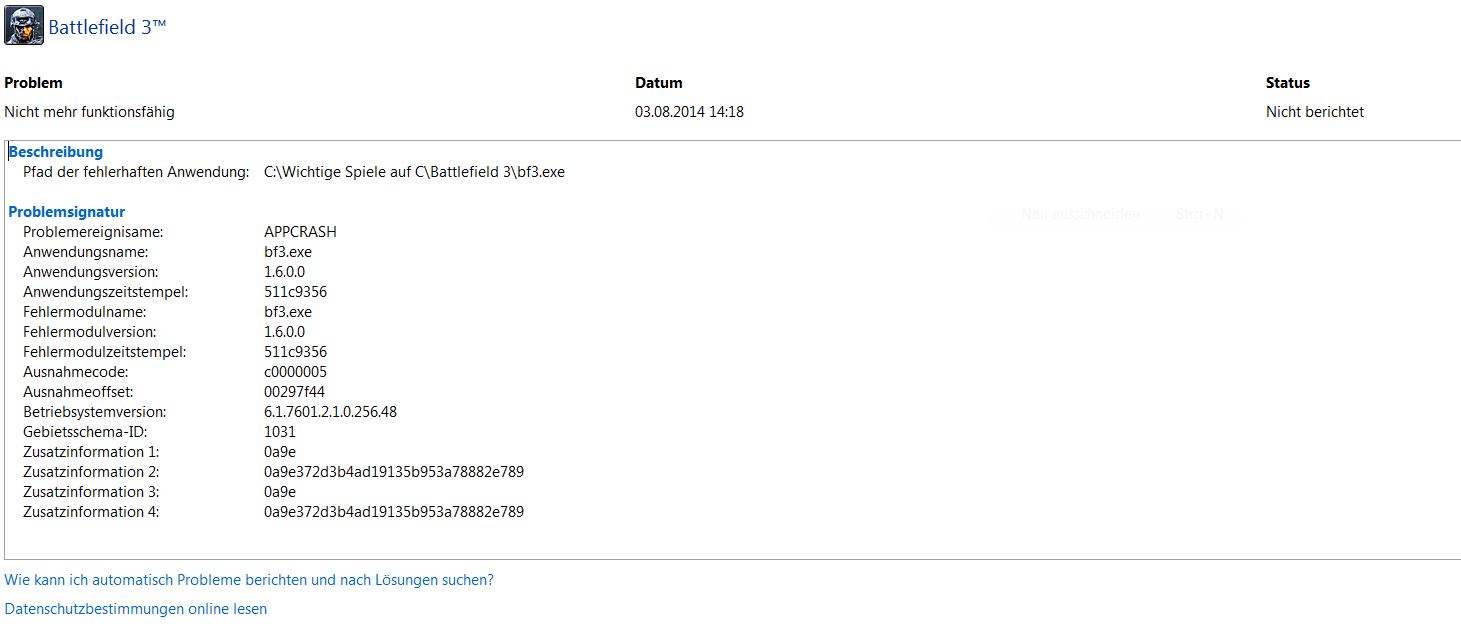The image size is (1461, 637).
Task: Click the Problemereignisname label
Action: [x=93, y=232]
